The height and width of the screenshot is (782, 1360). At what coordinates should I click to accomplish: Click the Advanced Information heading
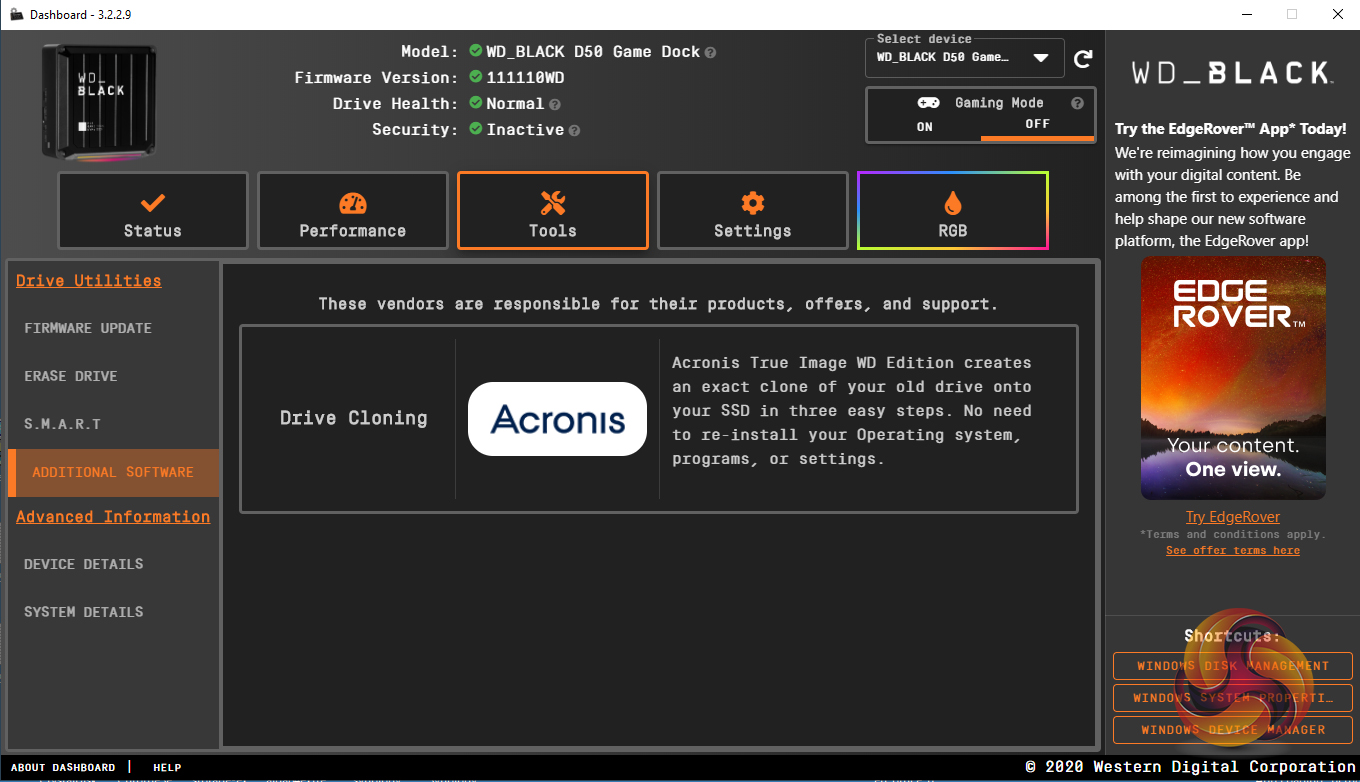[x=113, y=517]
